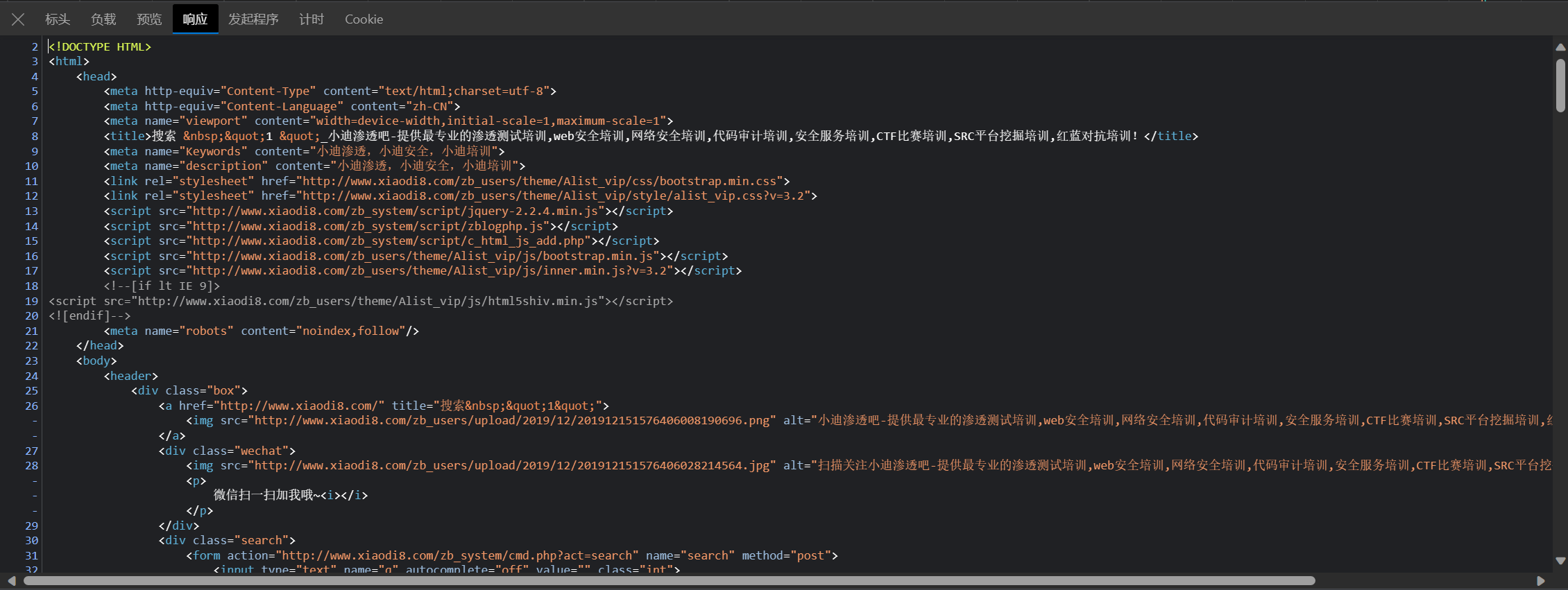The width and height of the screenshot is (1568, 590).
Task: Click the 微信扫一扫加我哦 text line
Action: click(x=291, y=495)
